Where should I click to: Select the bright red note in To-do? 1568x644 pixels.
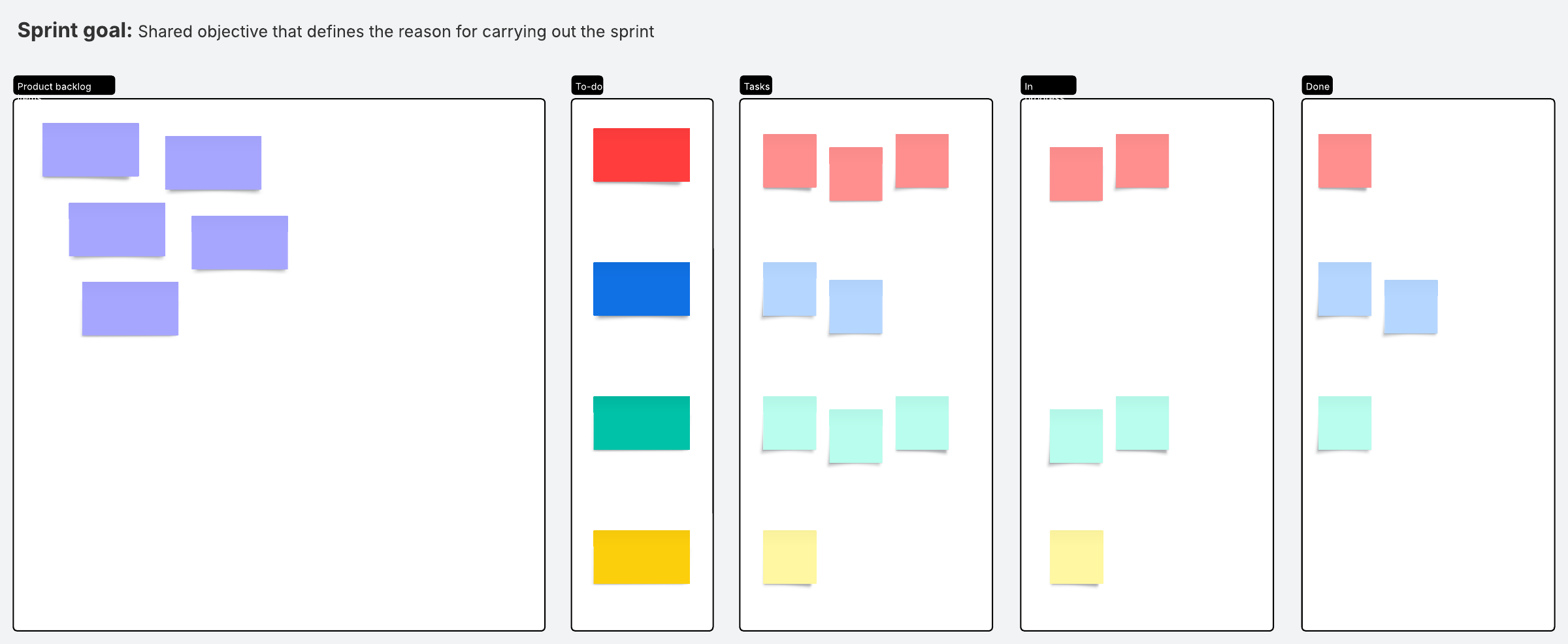coord(641,155)
